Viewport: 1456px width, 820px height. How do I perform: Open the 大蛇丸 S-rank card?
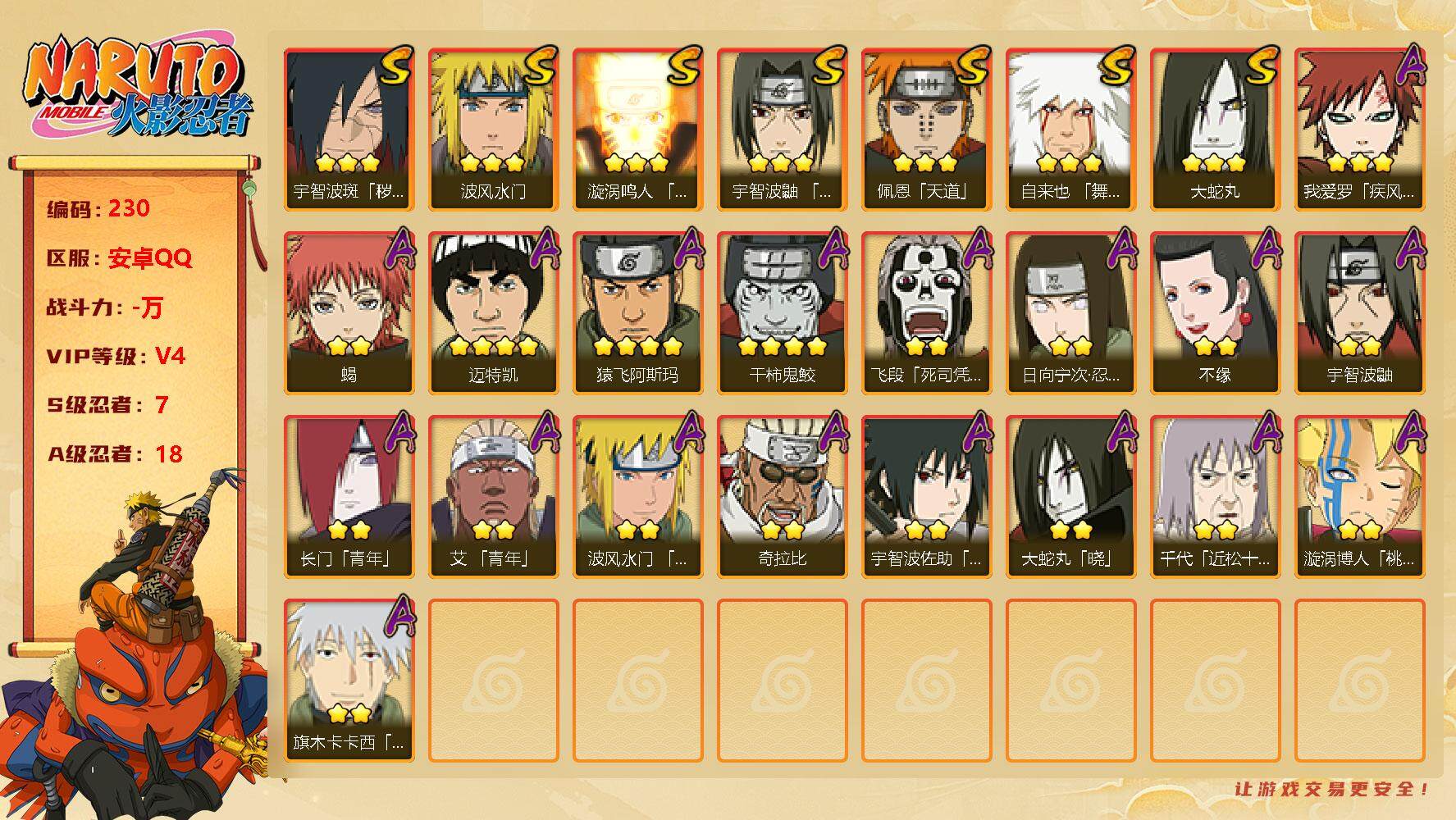pos(1215,130)
